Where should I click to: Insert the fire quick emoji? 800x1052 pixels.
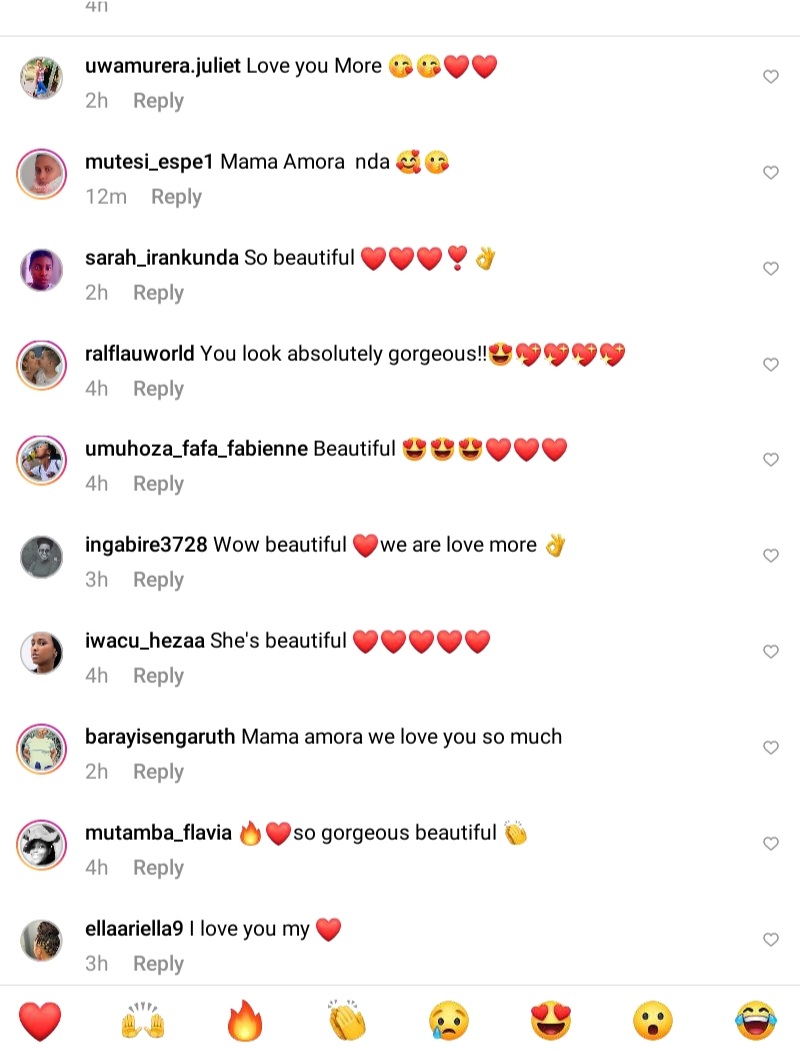point(245,1020)
